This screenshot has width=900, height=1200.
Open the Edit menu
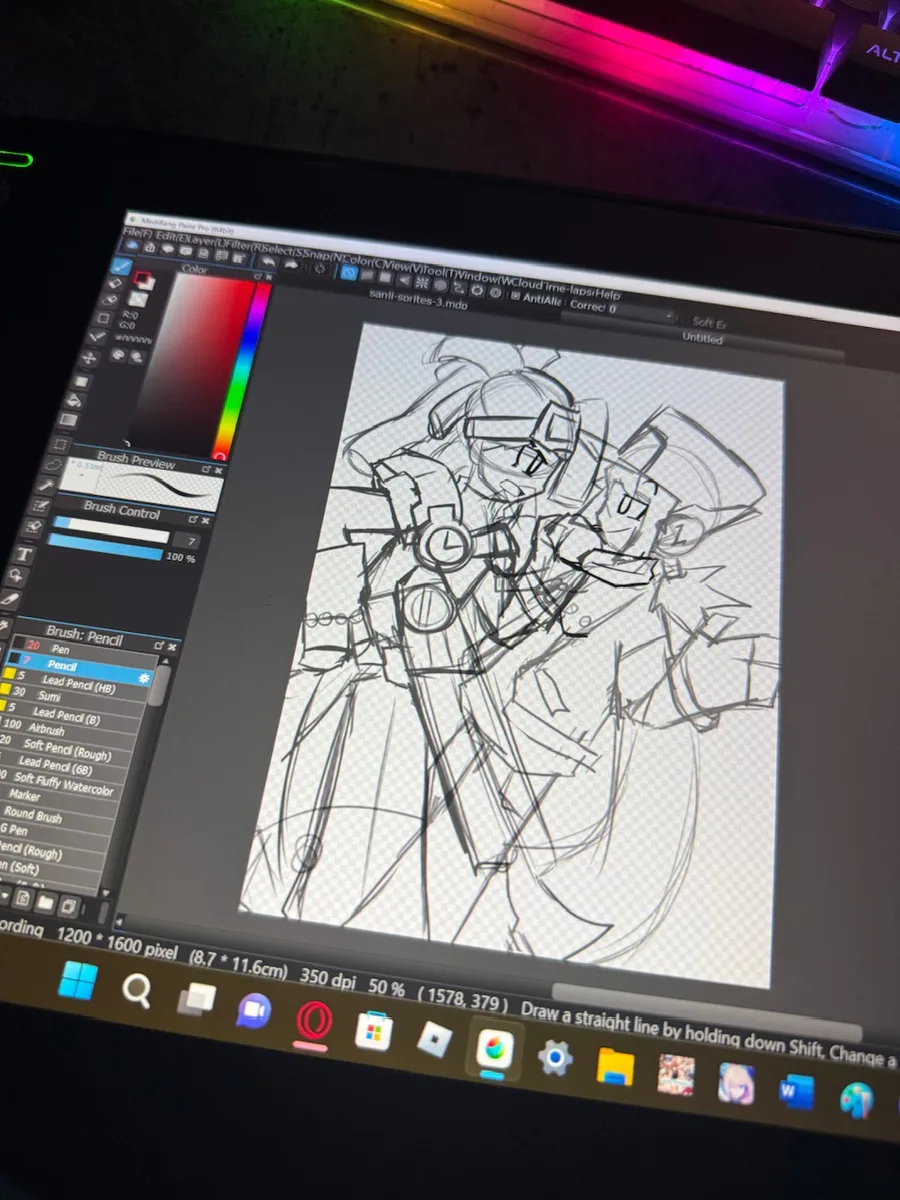tap(171, 236)
